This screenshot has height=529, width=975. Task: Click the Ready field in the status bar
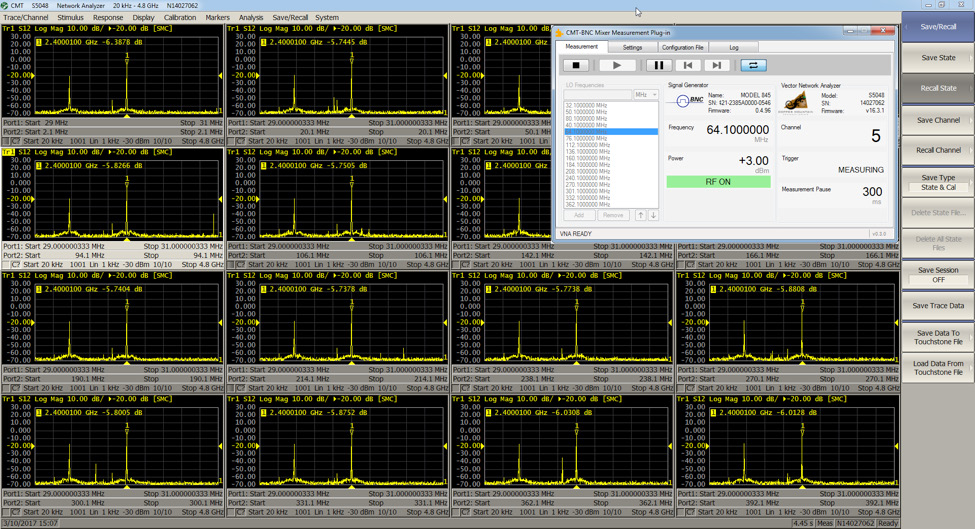(x=888, y=523)
